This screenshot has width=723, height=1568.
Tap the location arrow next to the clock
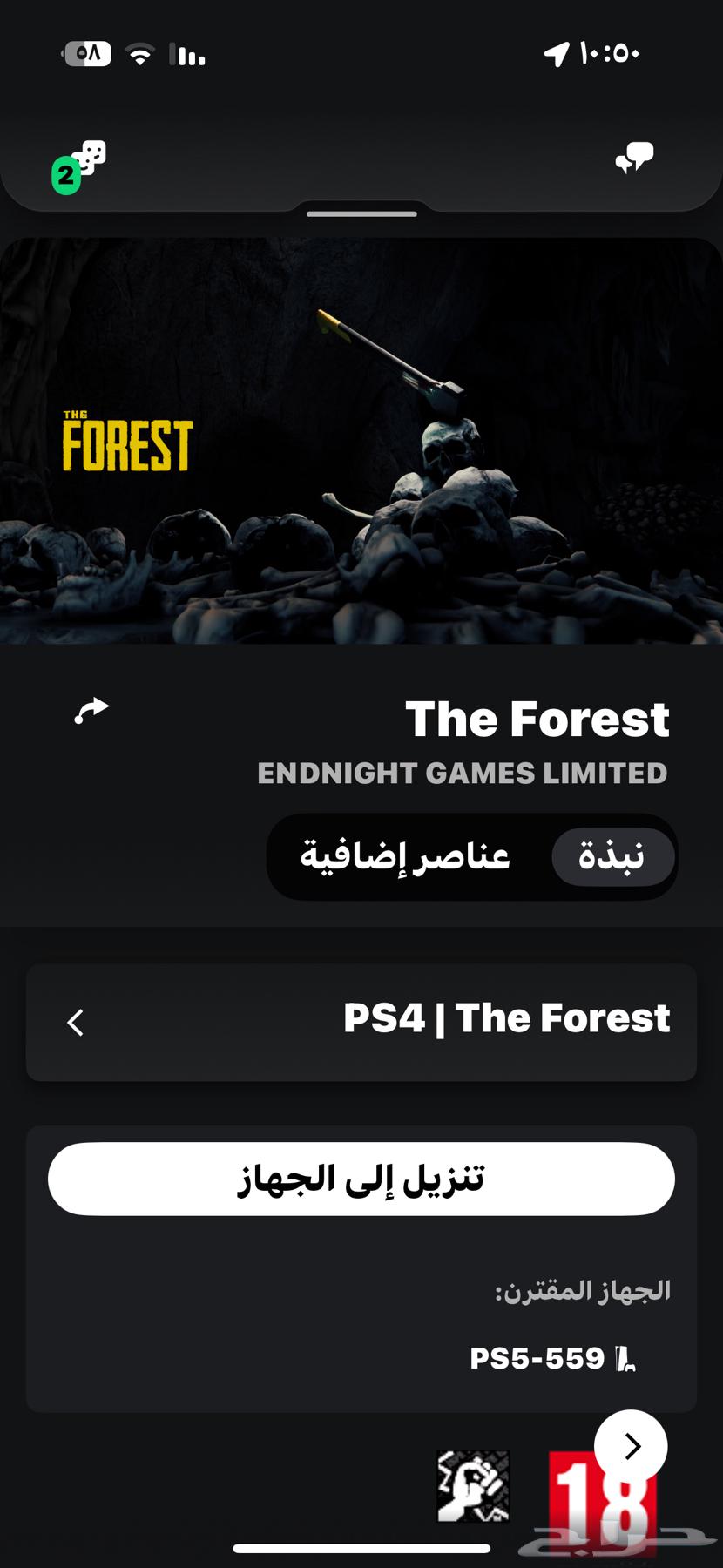pos(557,54)
